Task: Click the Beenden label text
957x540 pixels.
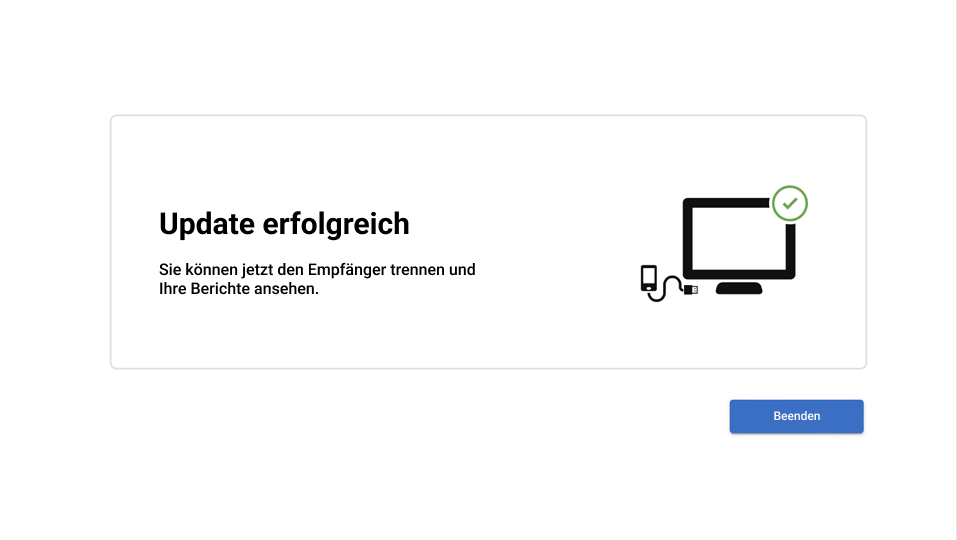Action: click(796, 416)
